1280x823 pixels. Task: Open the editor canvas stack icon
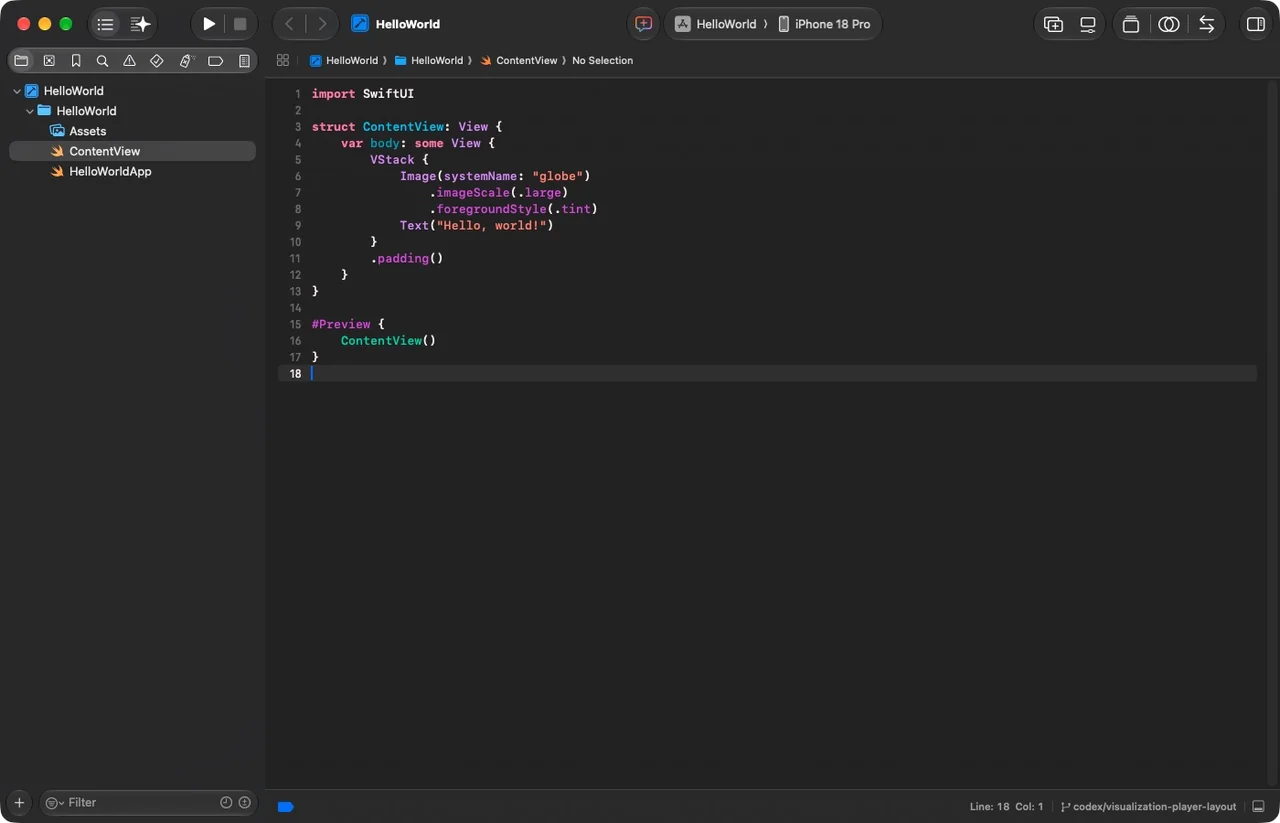click(1131, 24)
